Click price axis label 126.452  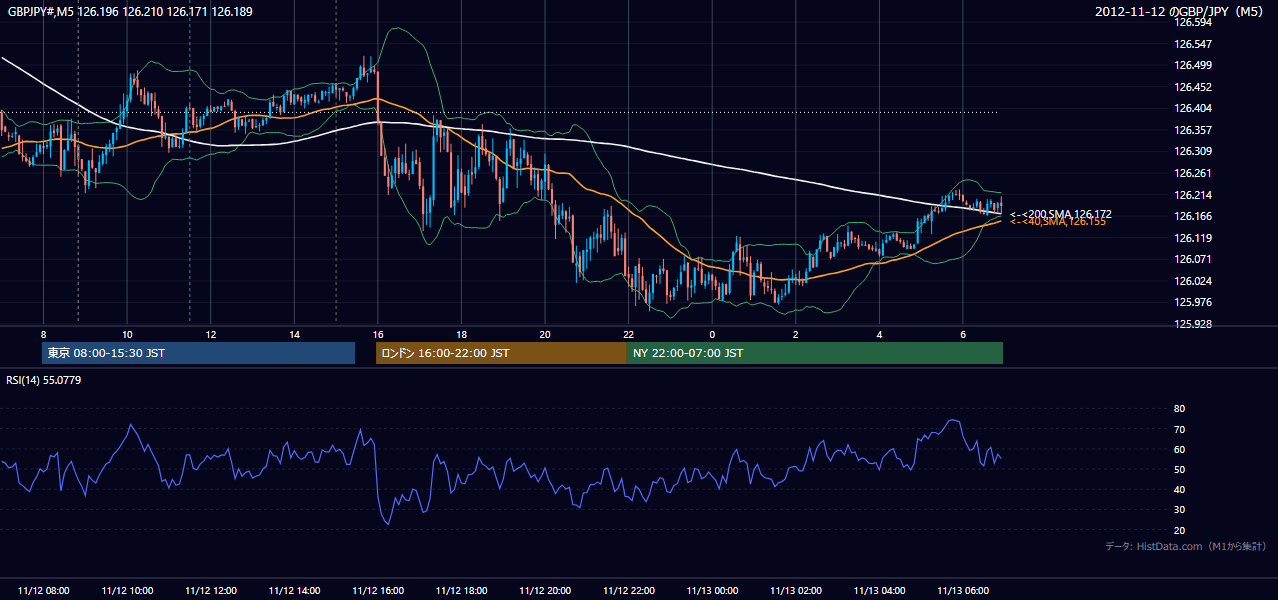pyautogui.click(x=1192, y=87)
